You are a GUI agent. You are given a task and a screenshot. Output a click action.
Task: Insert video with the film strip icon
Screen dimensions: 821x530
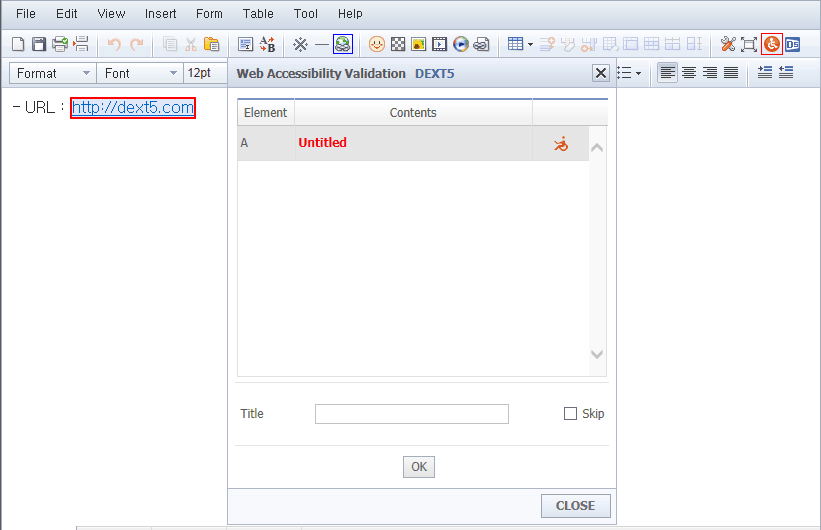[439, 44]
